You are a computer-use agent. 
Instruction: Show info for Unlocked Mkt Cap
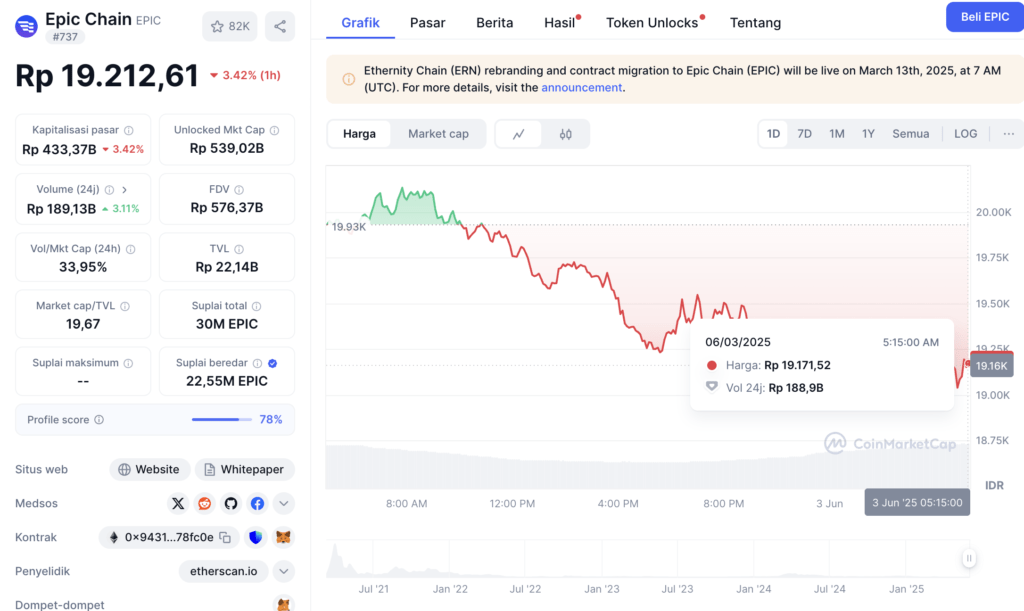tap(274, 130)
